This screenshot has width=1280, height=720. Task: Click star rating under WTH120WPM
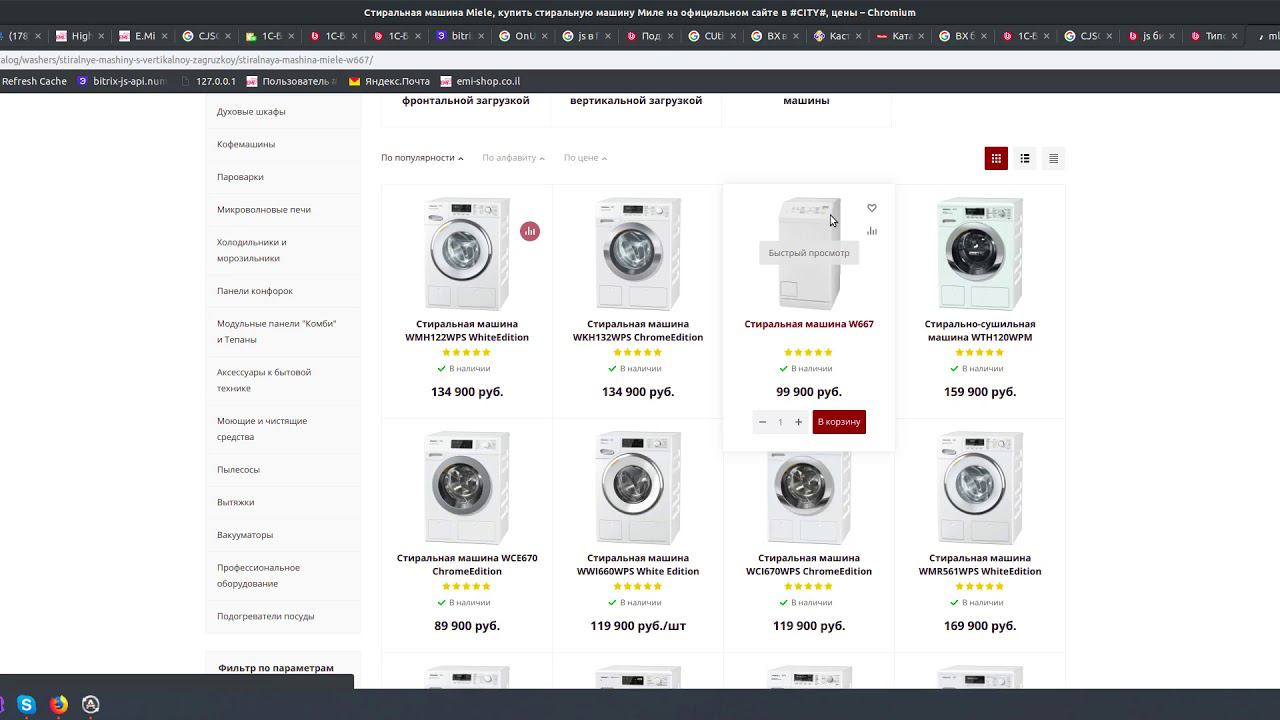980,353
